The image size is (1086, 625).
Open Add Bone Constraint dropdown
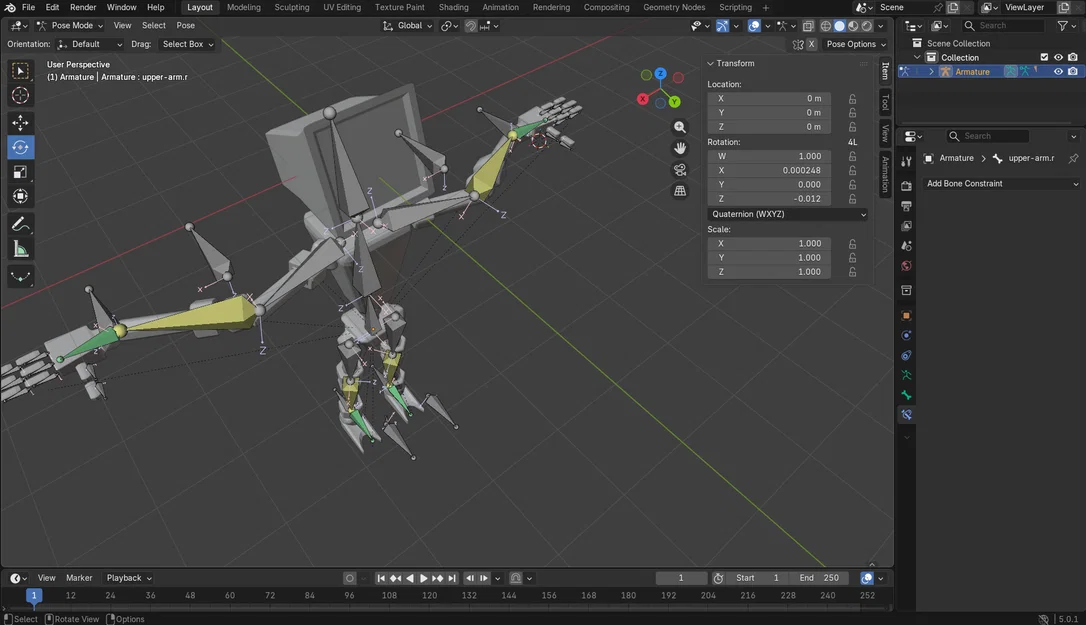pyautogui.click(x=1002, y=184)
